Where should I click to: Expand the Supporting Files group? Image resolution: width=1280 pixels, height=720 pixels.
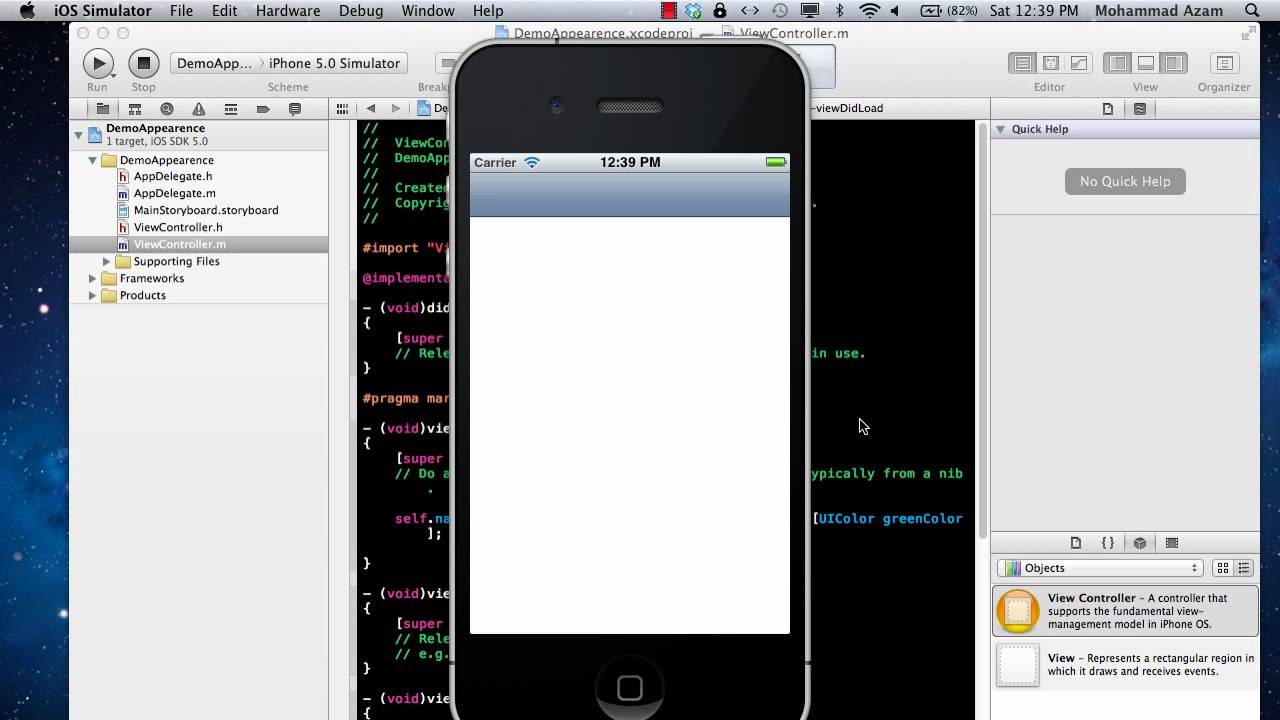[106, 261]
